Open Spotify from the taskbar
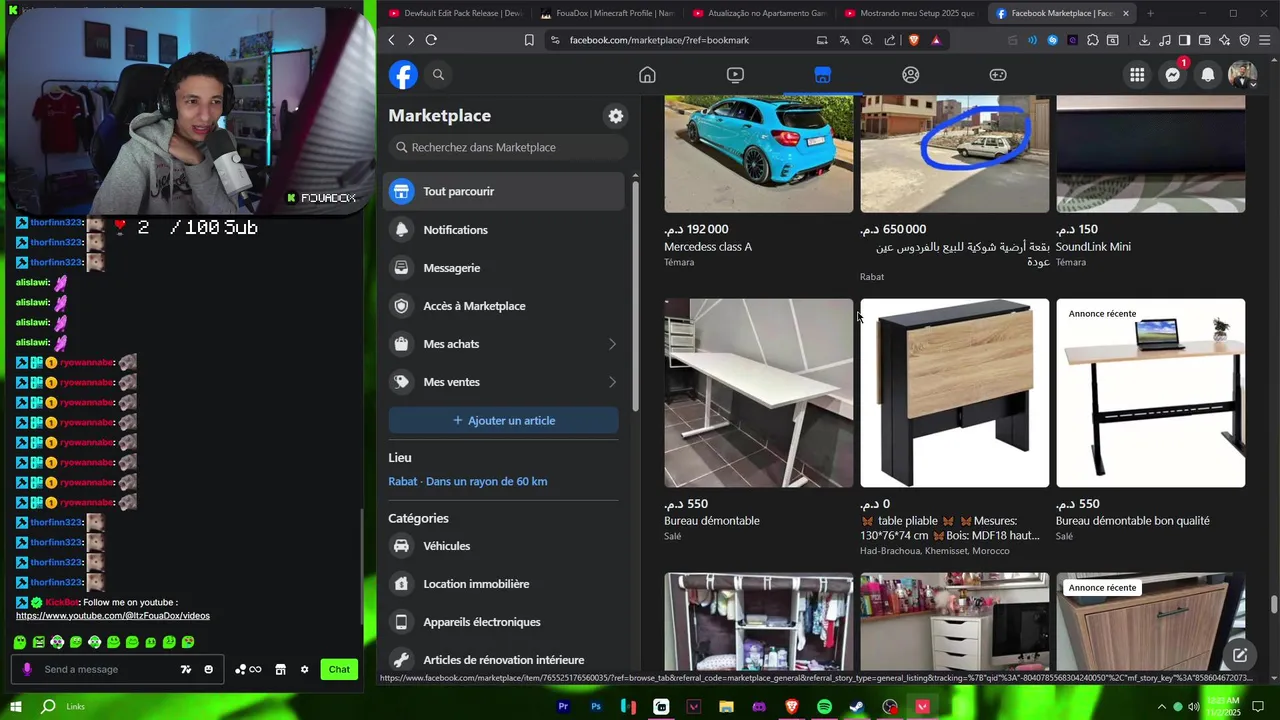The height and width of the screenshot is (720, 1280). click(x=824, y=707)
